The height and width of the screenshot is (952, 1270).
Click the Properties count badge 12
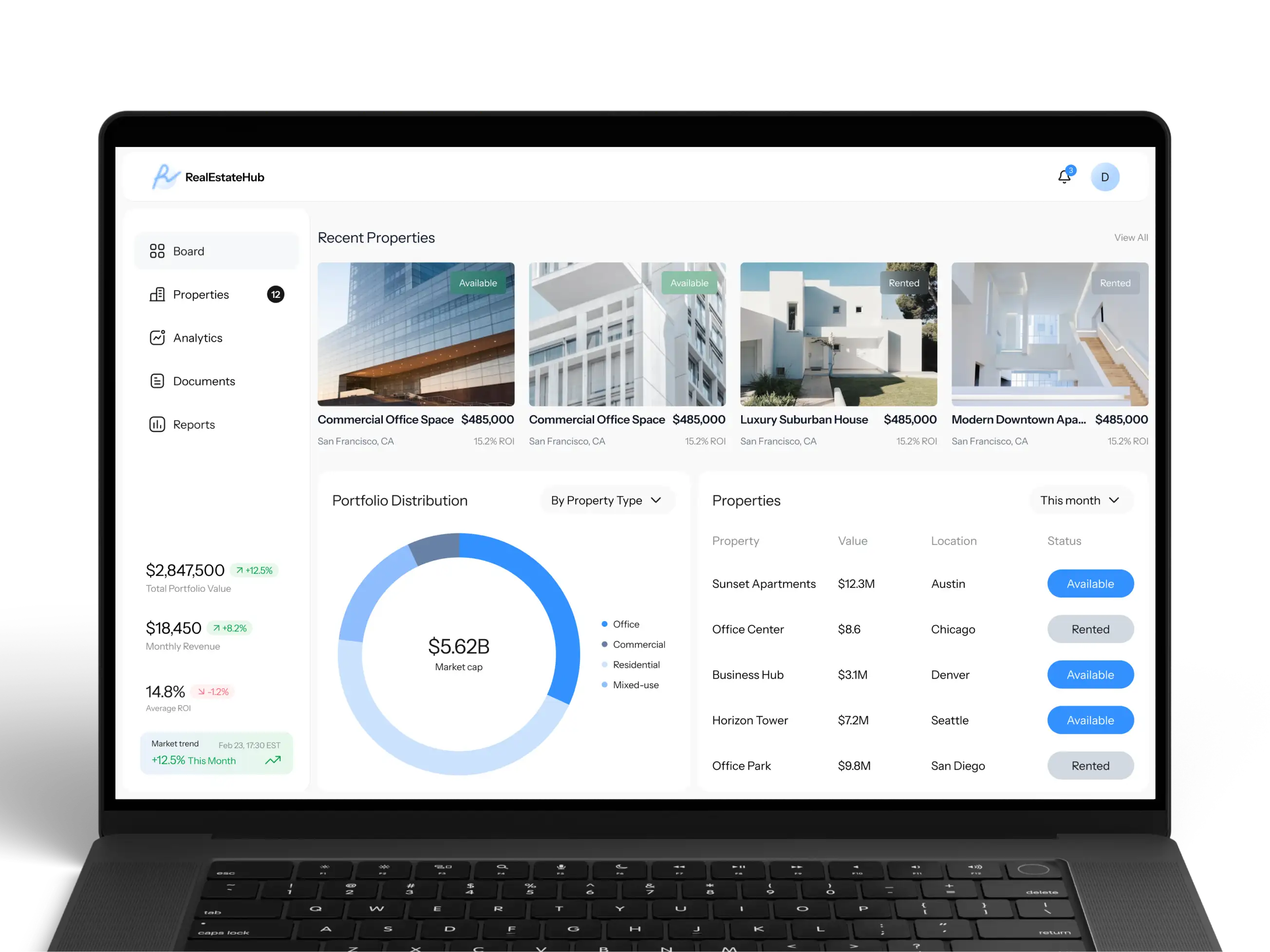pos(276,294)
